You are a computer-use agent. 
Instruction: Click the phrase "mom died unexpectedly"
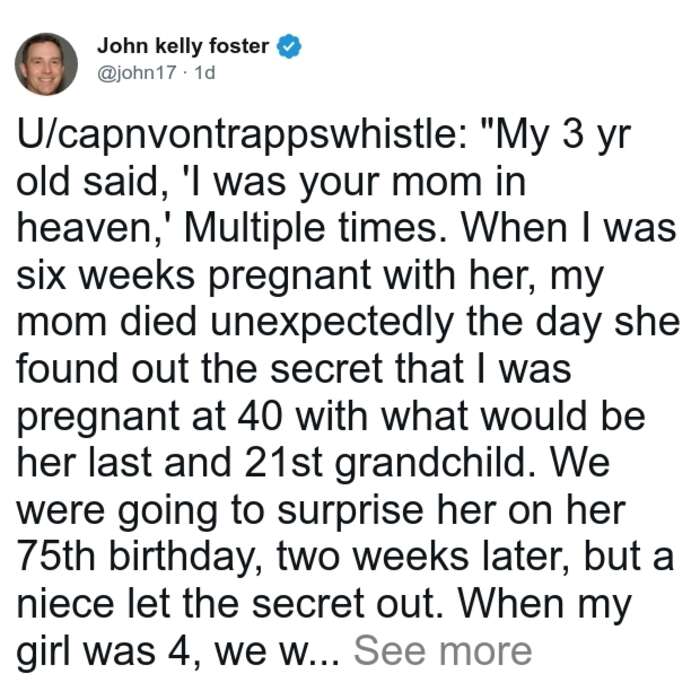coord(236,323)
